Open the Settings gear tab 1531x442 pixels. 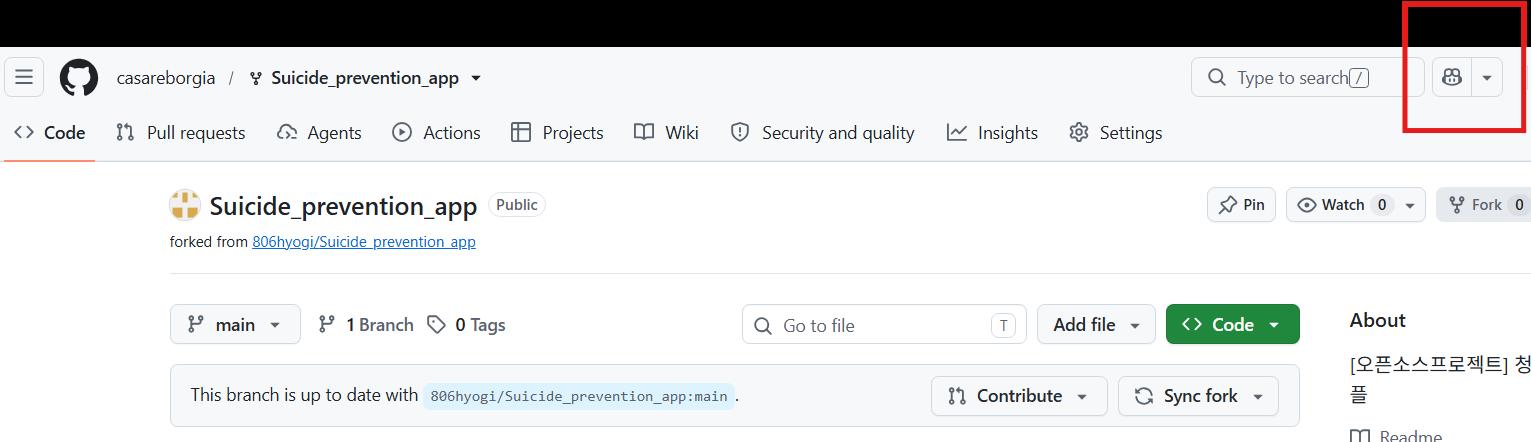1115,133
